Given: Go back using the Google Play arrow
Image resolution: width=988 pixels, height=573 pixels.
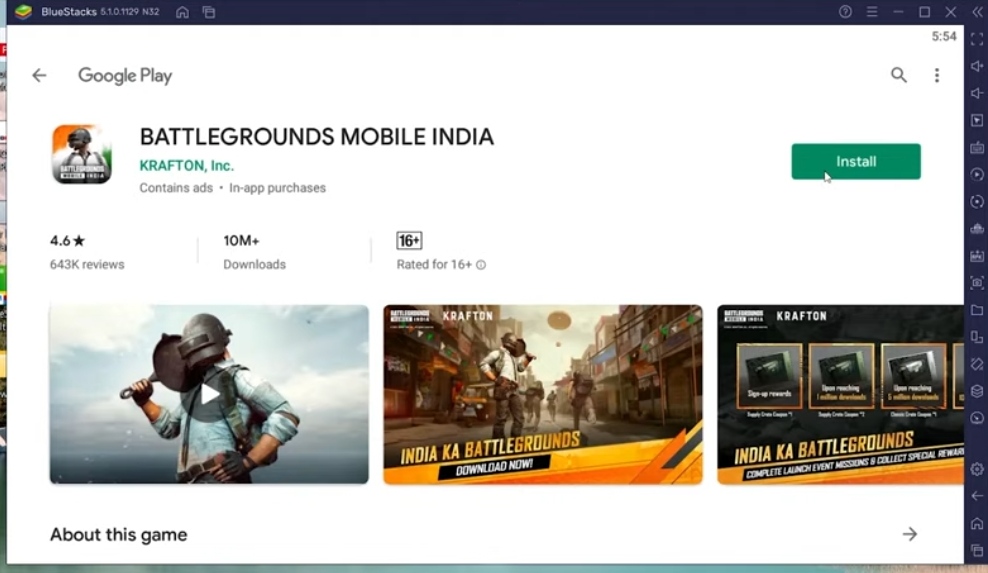Looking at the screenshot, I should point(39,75).
